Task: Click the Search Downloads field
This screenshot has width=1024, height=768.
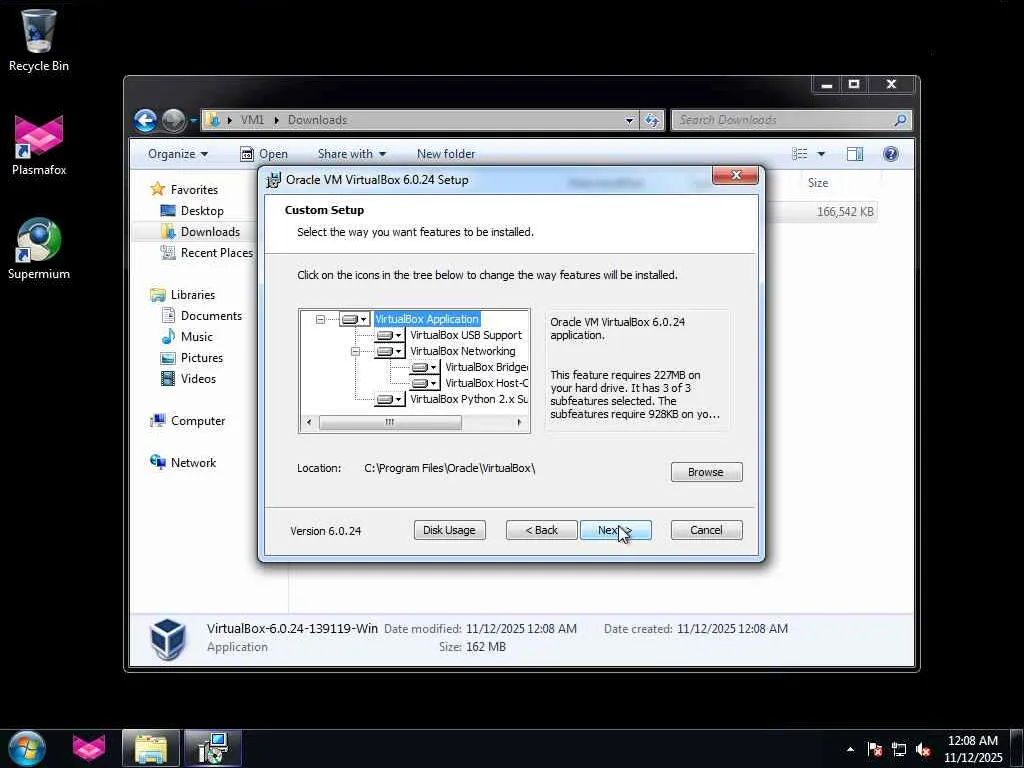Action: (783, 120)
